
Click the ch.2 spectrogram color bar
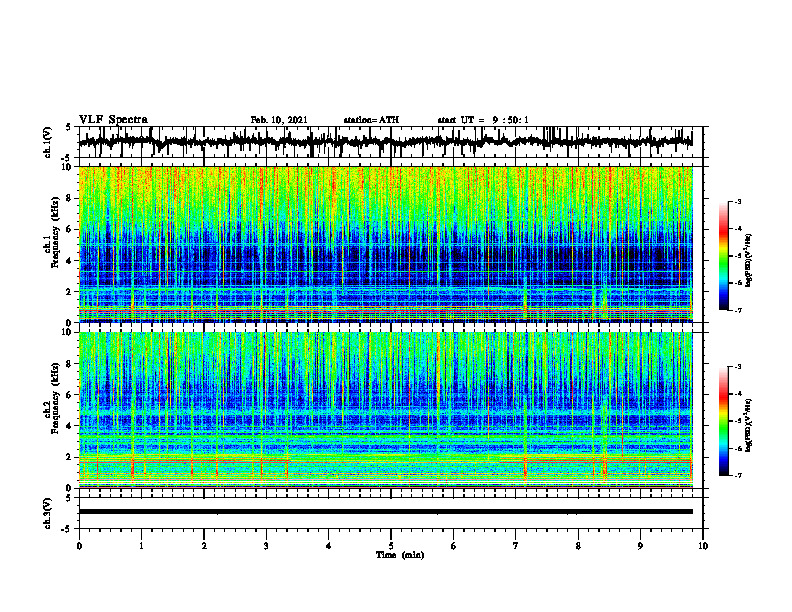[x=723, y=421]
